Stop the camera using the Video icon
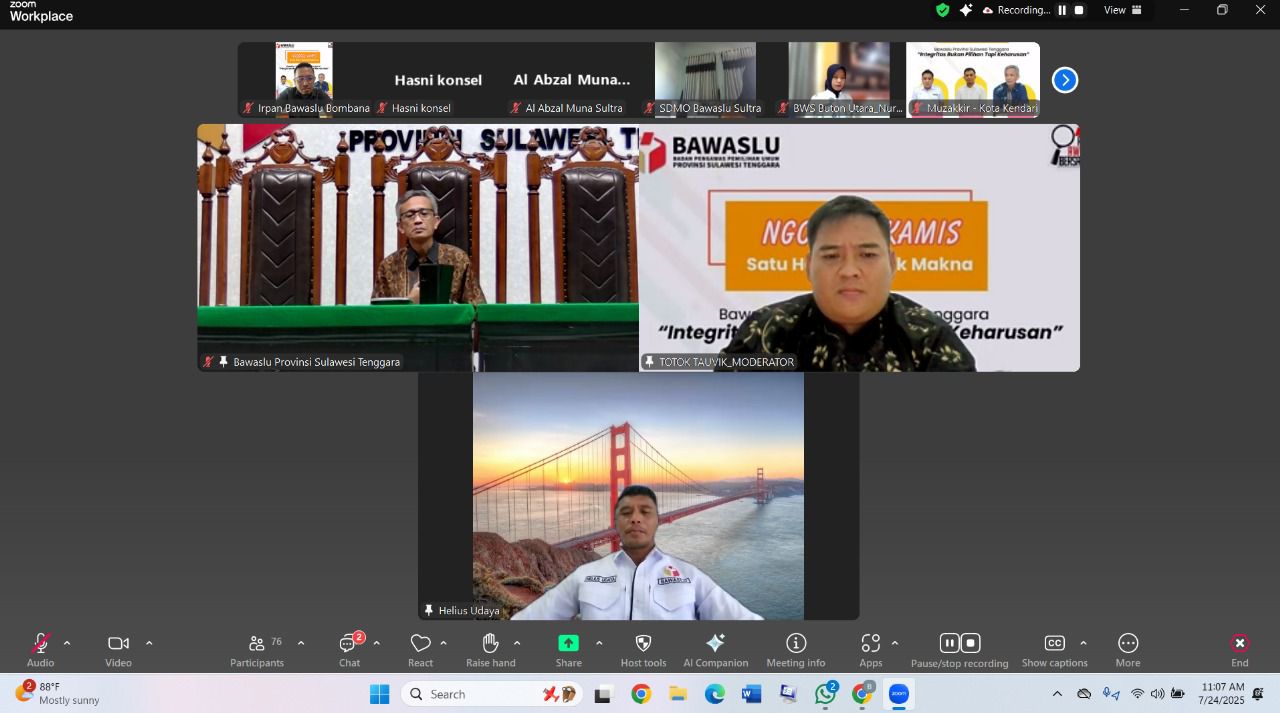The height and width of the screenshot is (713, 1280). point(117,643)
